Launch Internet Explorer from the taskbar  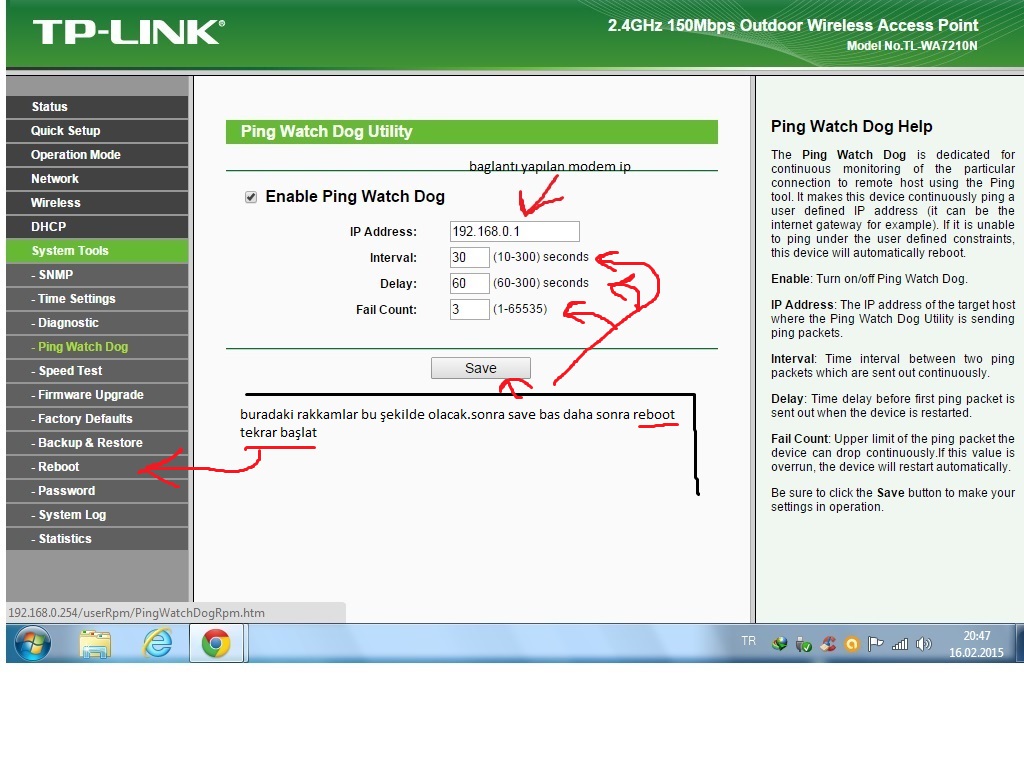(157, 643)
